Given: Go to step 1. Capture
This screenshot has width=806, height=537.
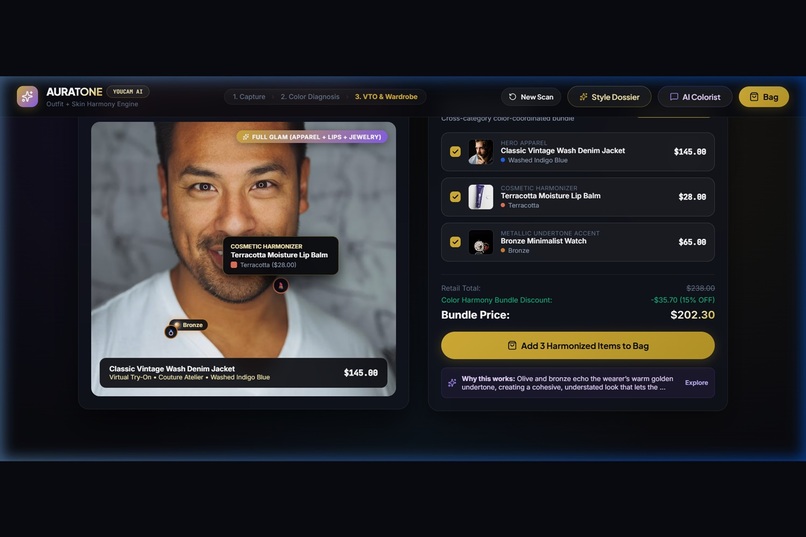Looking at the screenshot, I should 249,97.
